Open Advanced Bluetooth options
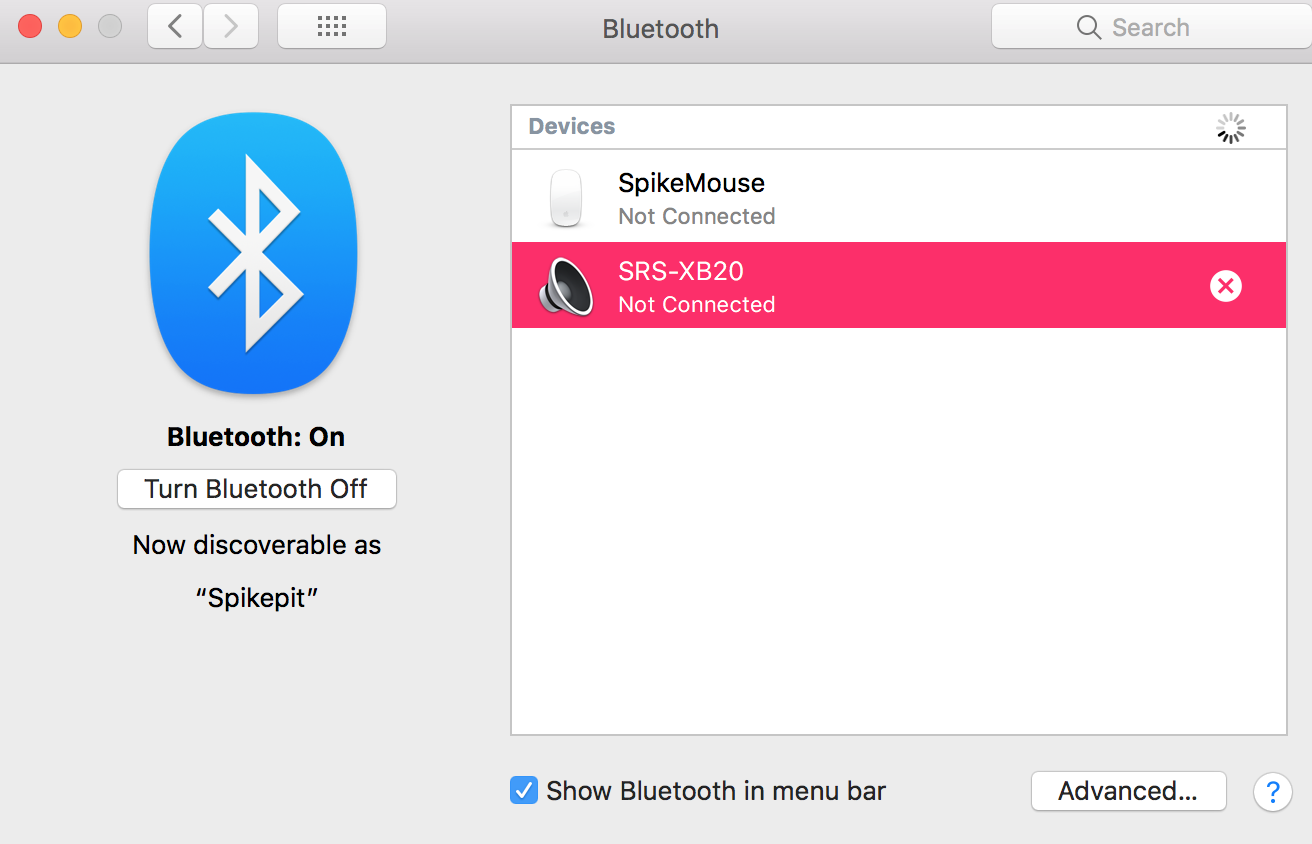This screenshot has height=844, width=1312. (x=1128, y=791)
